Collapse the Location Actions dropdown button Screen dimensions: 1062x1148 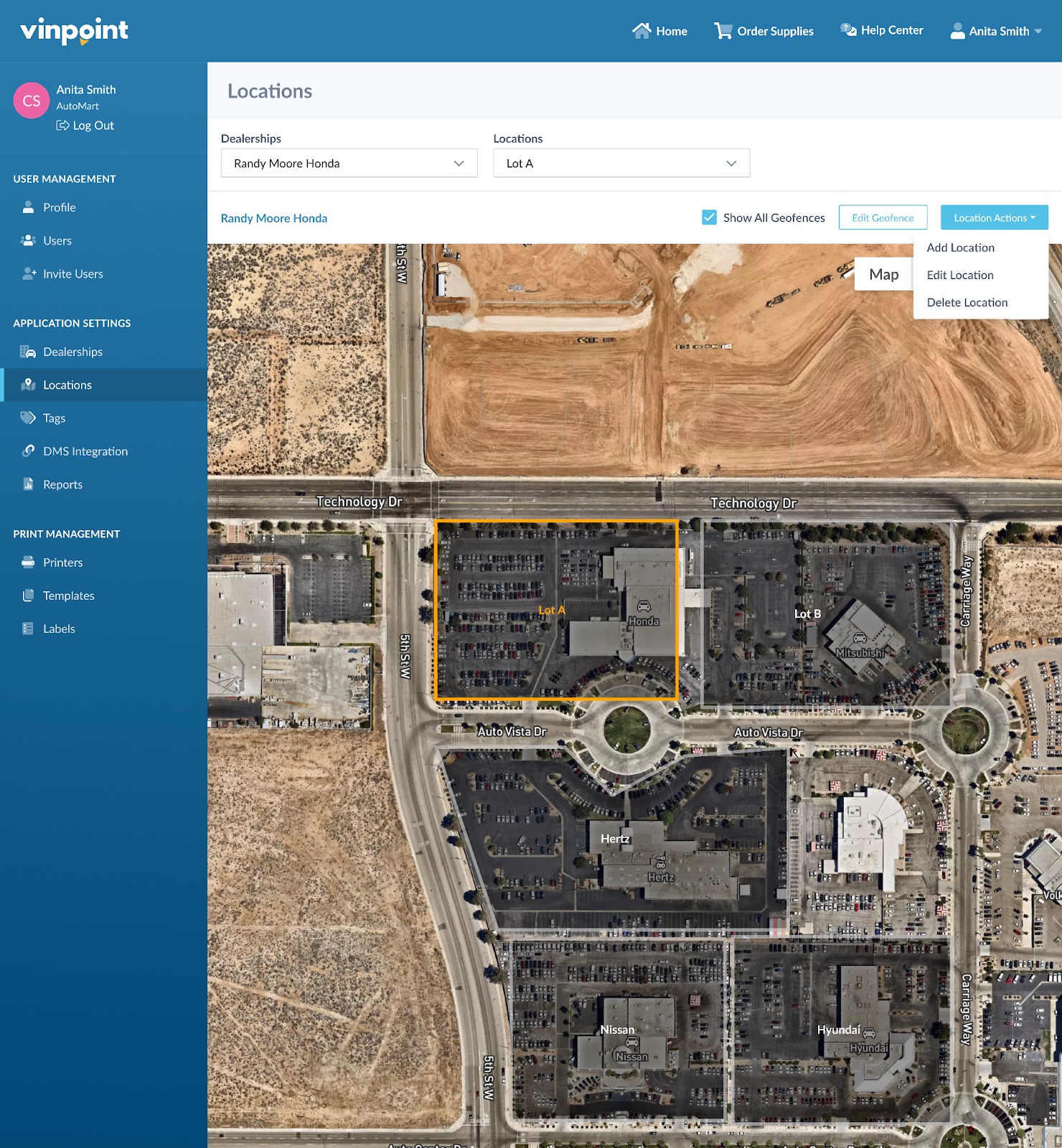[x=994, y=217]
